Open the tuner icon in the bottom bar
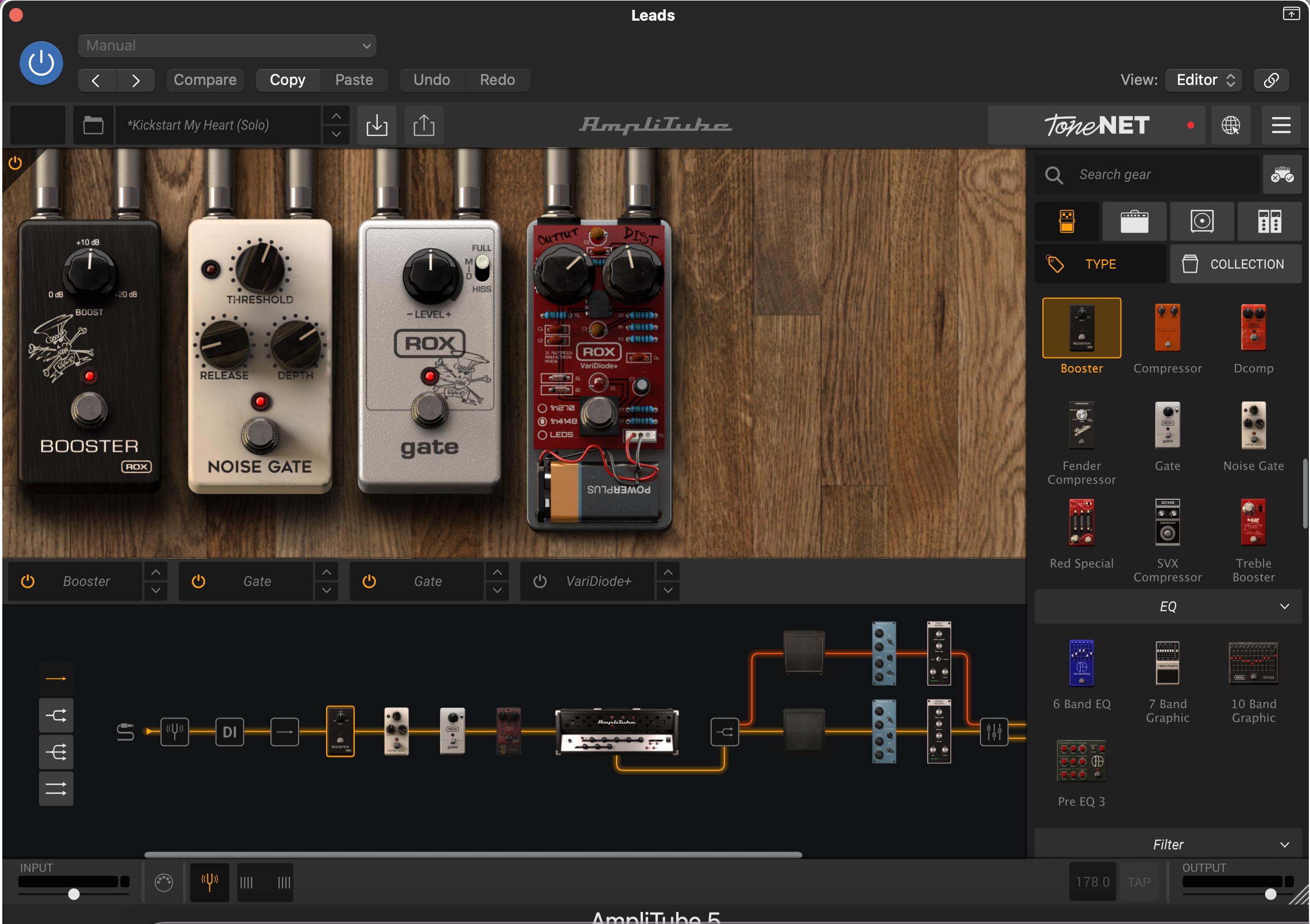Image resolution: width=1310 pixels, height=924 pixels. [x=210, y=883]
